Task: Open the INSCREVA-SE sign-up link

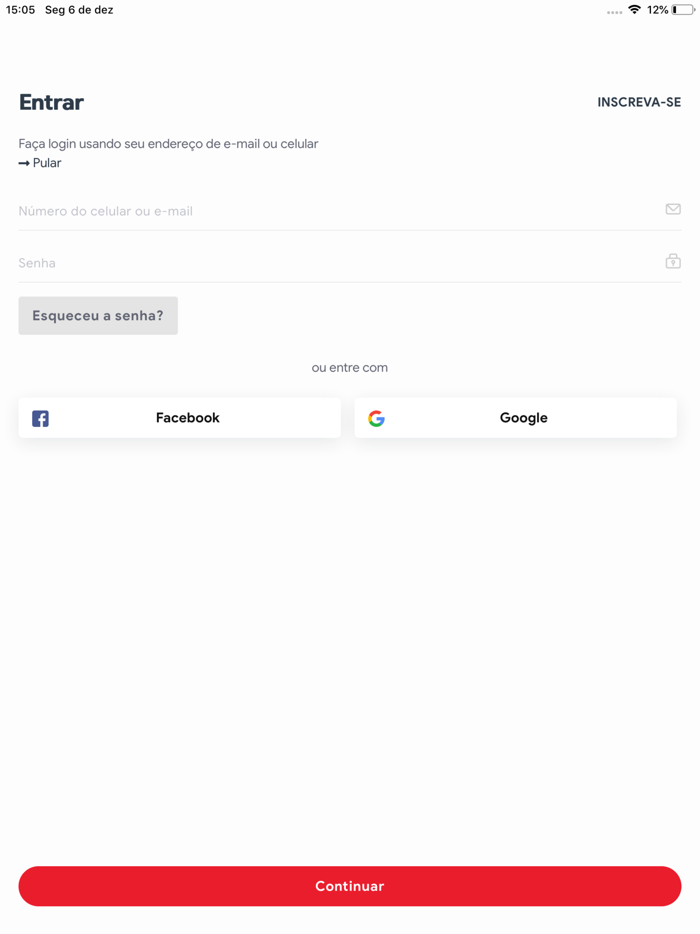Action: [x=639, y=102]
